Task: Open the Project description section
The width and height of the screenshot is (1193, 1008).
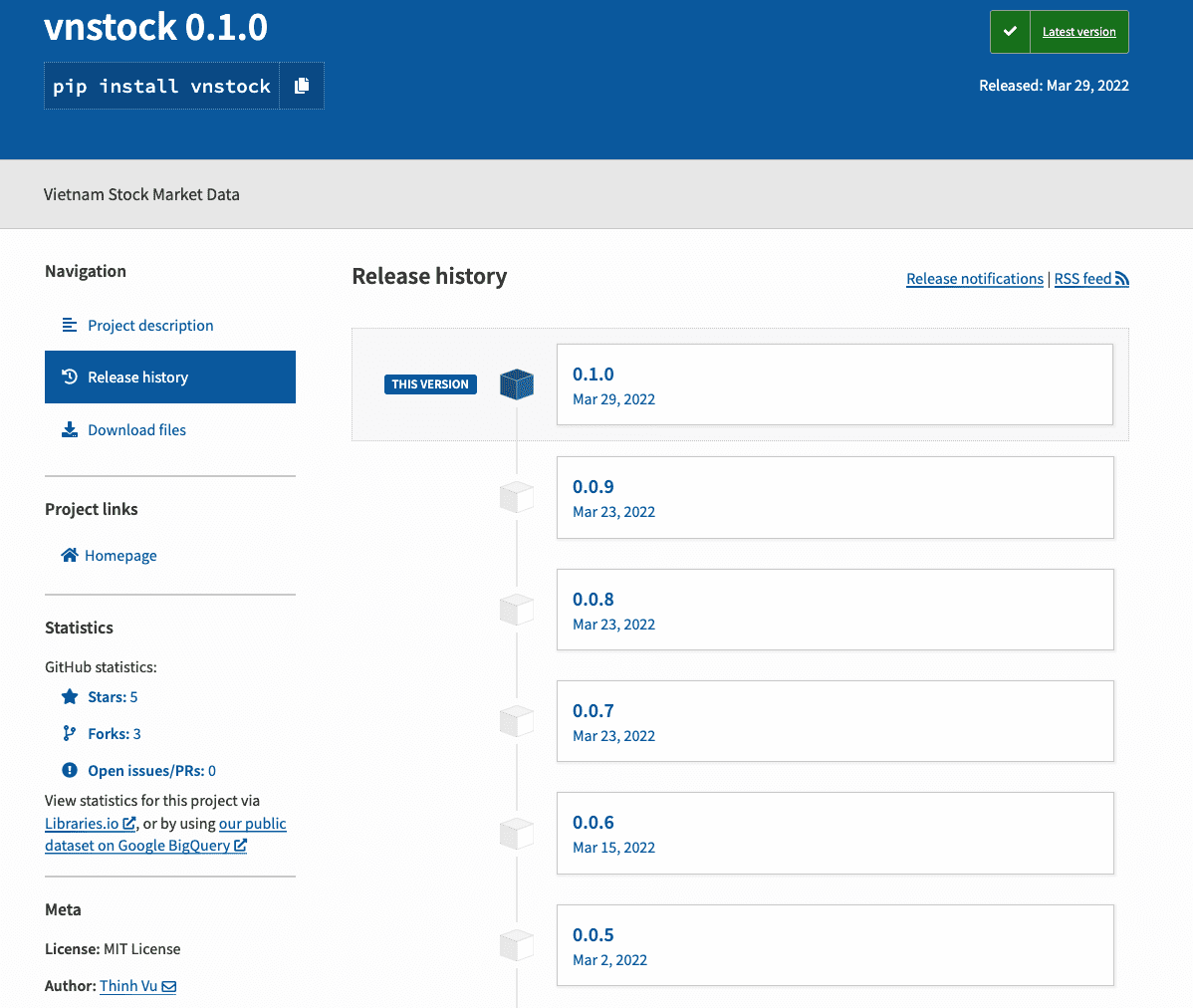Action: tap(149, 325)
